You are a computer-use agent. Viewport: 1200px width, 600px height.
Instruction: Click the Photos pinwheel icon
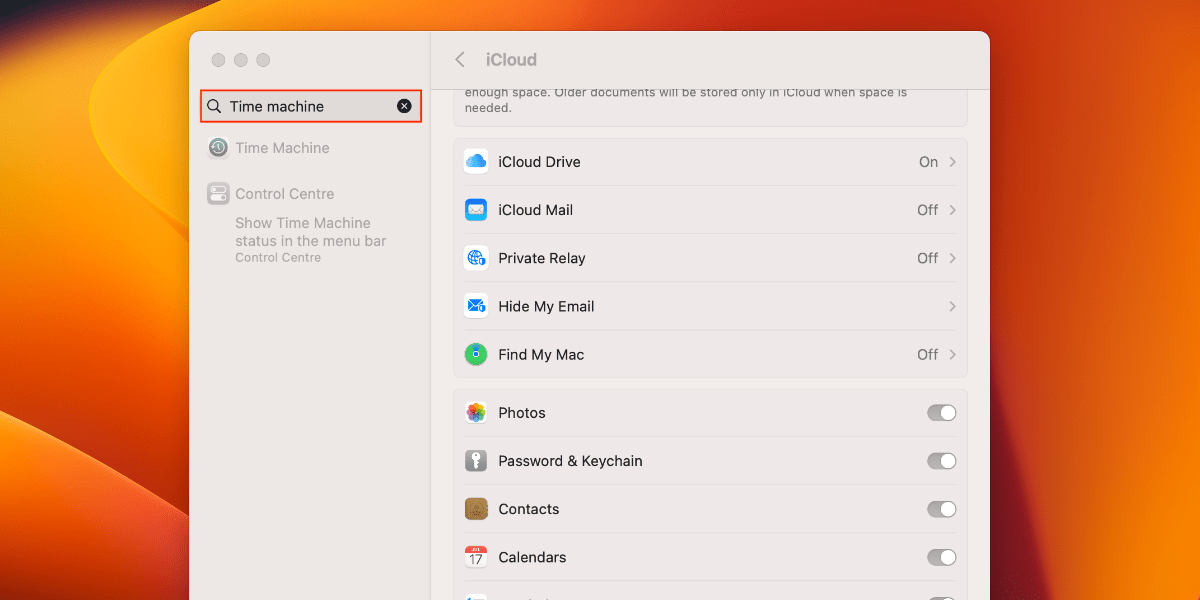coord(475,412)
